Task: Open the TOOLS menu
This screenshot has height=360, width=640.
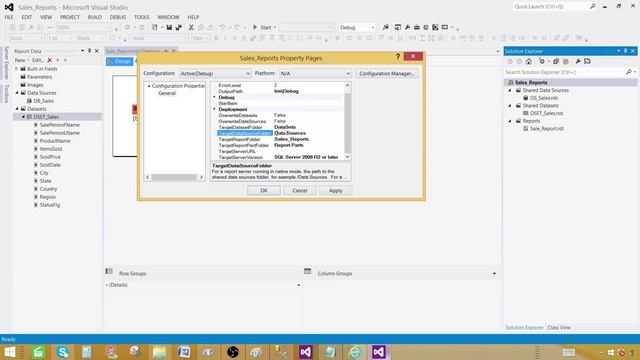Action: [x=142, y=17]
